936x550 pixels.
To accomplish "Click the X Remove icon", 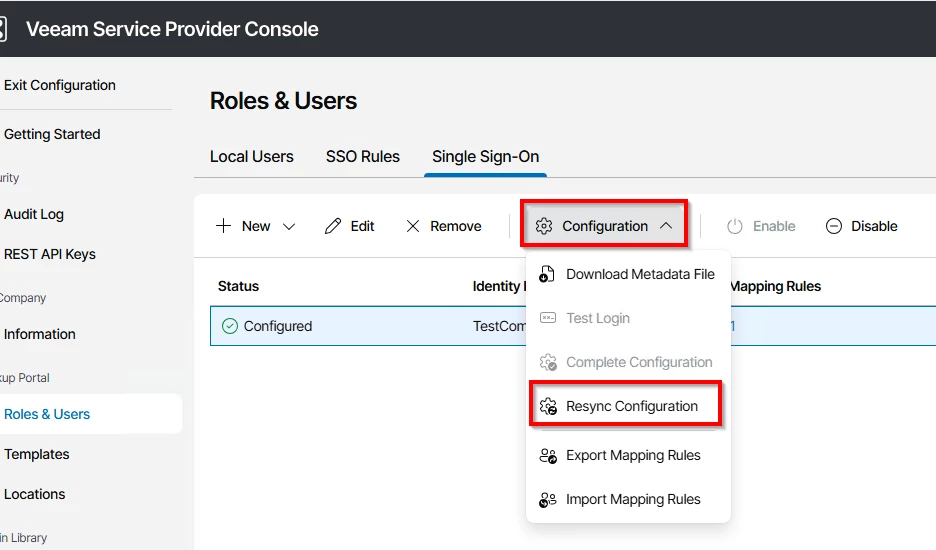I will [413, 226].
